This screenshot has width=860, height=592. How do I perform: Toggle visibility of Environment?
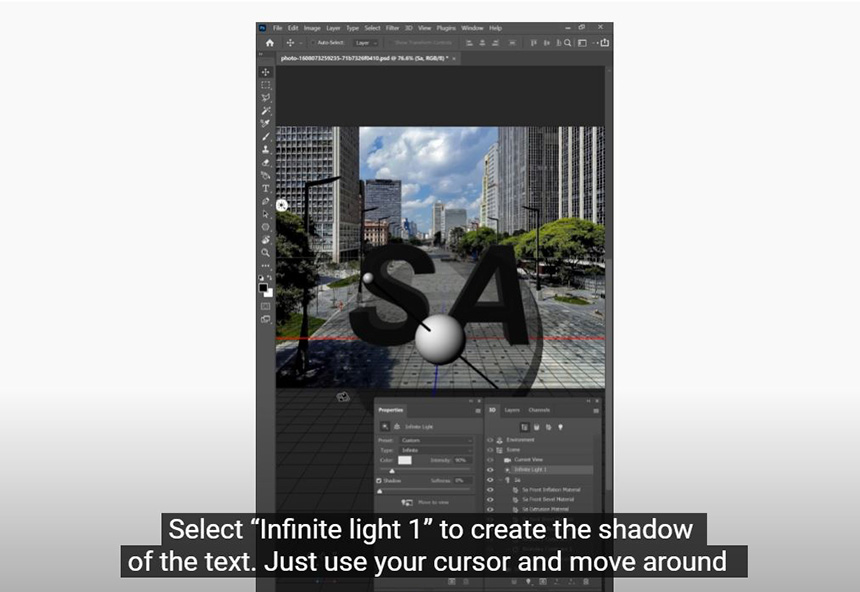(490, 440)
